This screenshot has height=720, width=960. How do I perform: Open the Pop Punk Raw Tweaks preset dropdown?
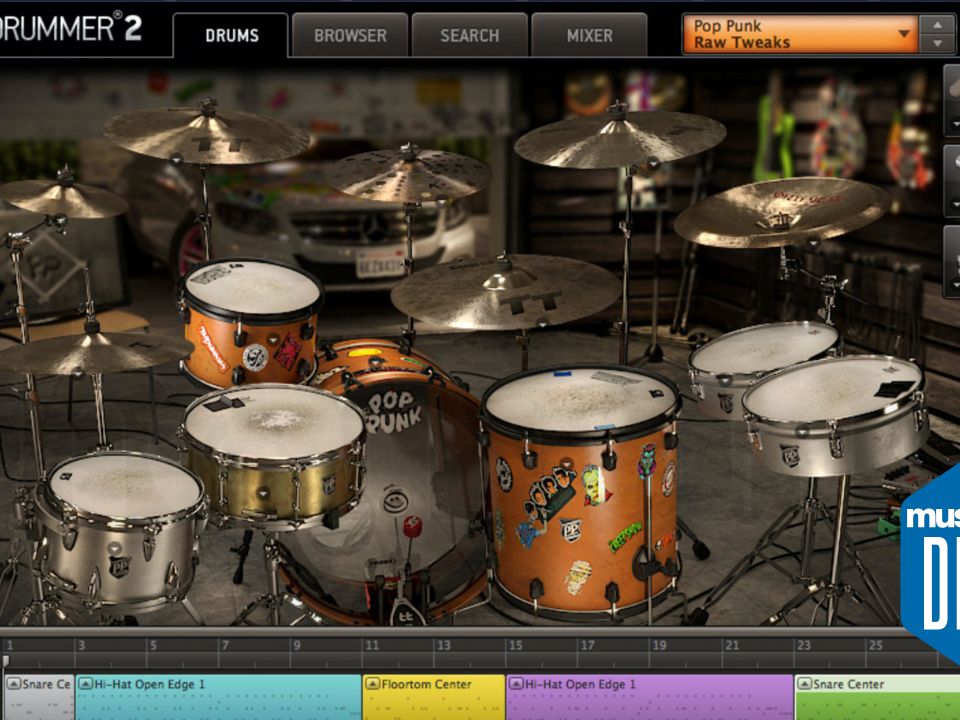[x=800, y=34]
